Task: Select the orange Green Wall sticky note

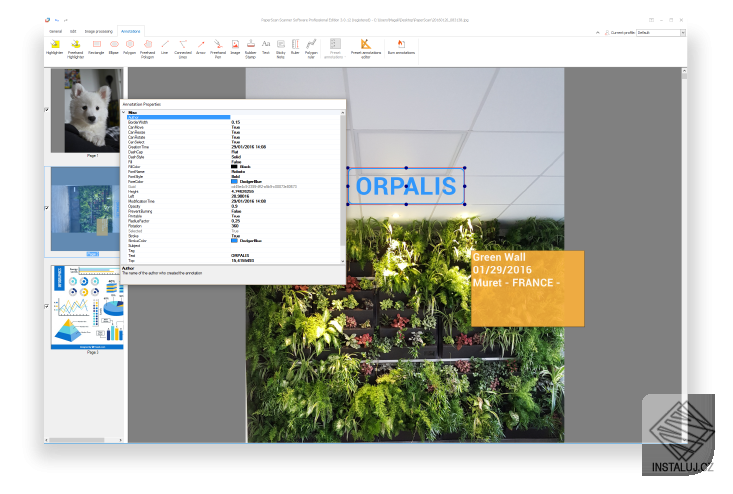Action: [x=528, y=288]
